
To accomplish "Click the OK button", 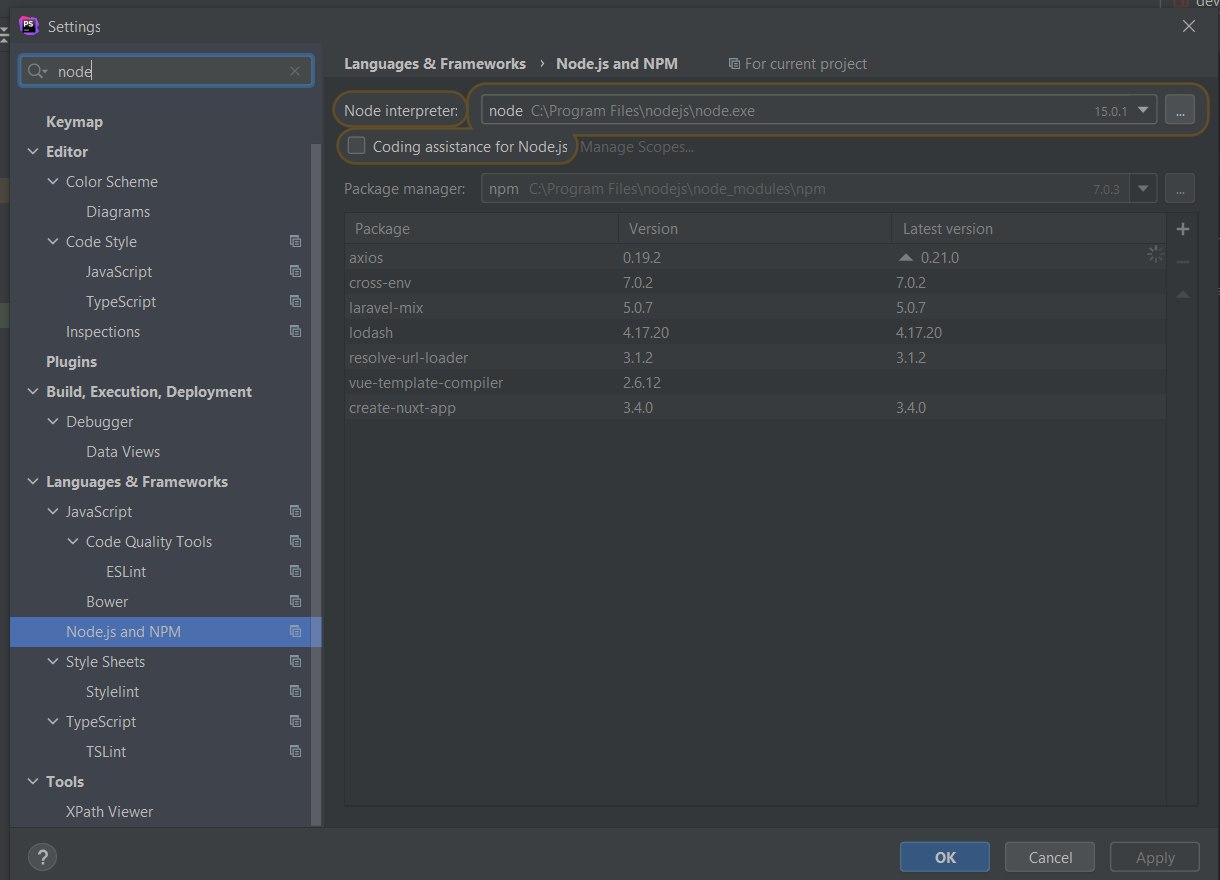I will tap(945, 857).
